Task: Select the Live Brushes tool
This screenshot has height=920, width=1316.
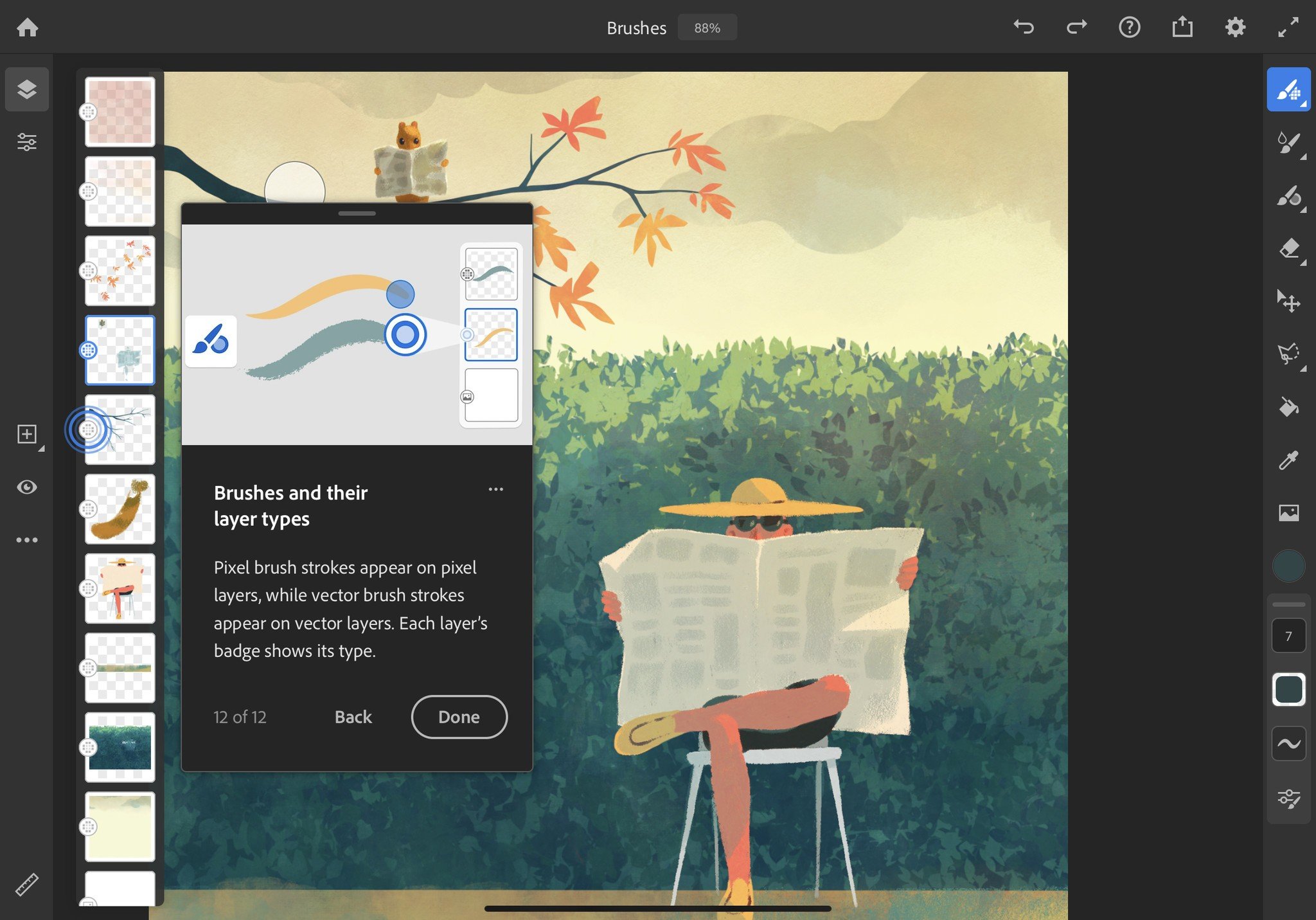Action: point(1288,143)
